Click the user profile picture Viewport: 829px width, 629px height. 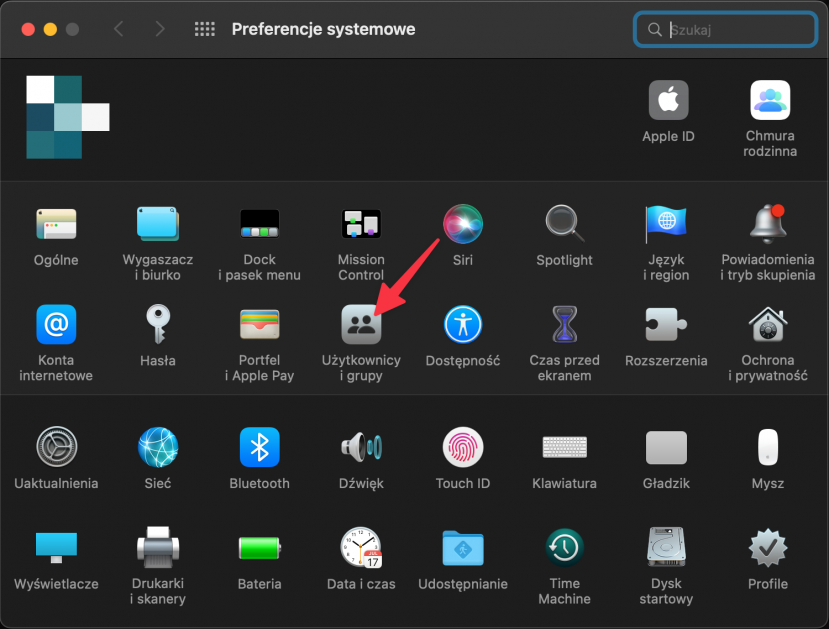click(x=66, y=117)
